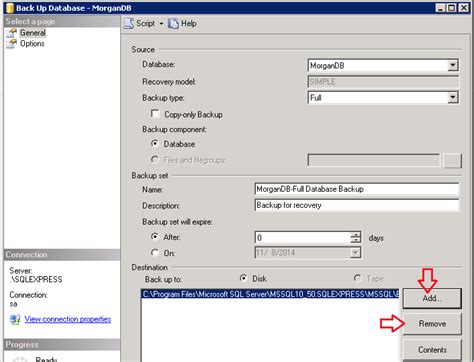Click the Add... destination button
The height and width of the screenshot is (362, 474).
(x=432, y=298)
